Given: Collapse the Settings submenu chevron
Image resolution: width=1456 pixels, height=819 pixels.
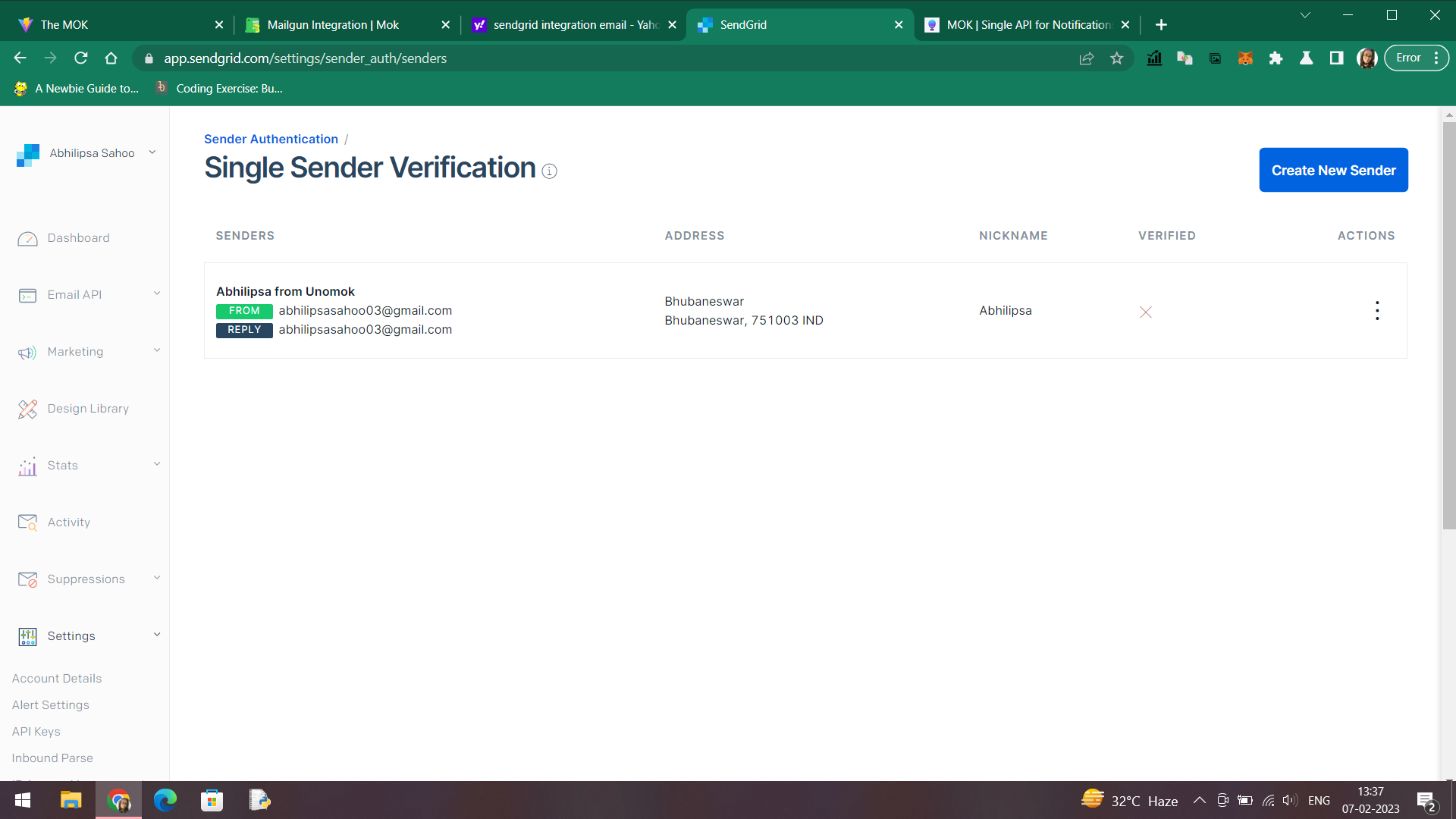Looking at the screenshot, I should click(157, 634).
